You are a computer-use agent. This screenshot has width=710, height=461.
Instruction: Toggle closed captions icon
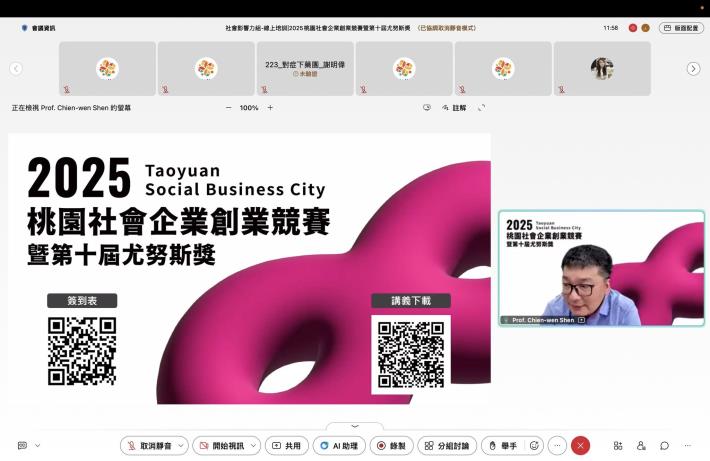[22, 446]
